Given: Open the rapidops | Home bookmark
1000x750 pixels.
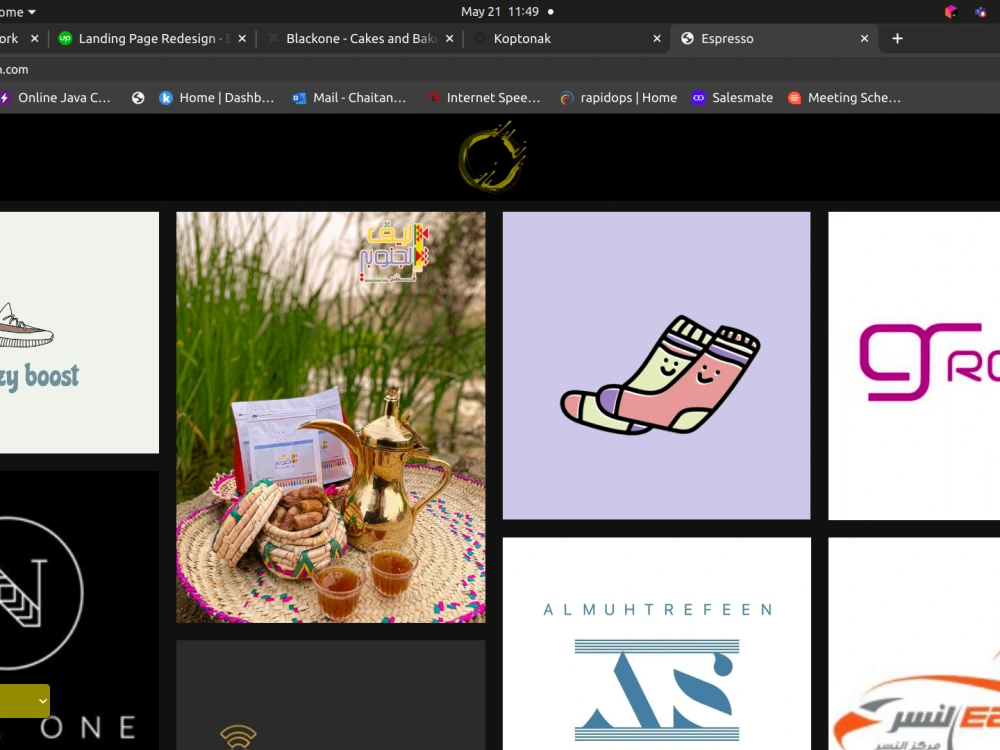Looking at the screenshot, I should pyautogui.click(x=618, y=98).
